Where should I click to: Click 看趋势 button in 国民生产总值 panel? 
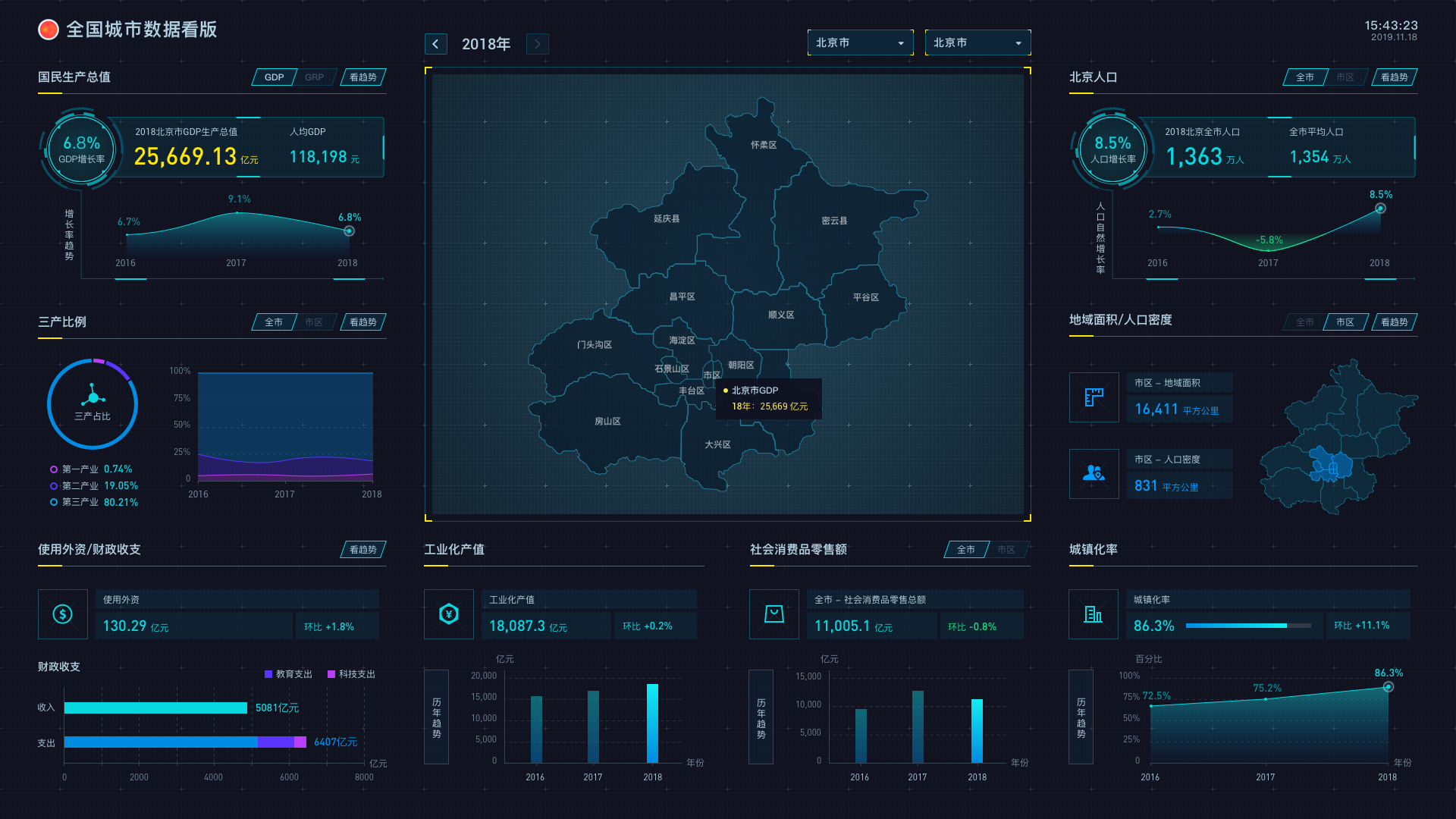tap(362, 77)
